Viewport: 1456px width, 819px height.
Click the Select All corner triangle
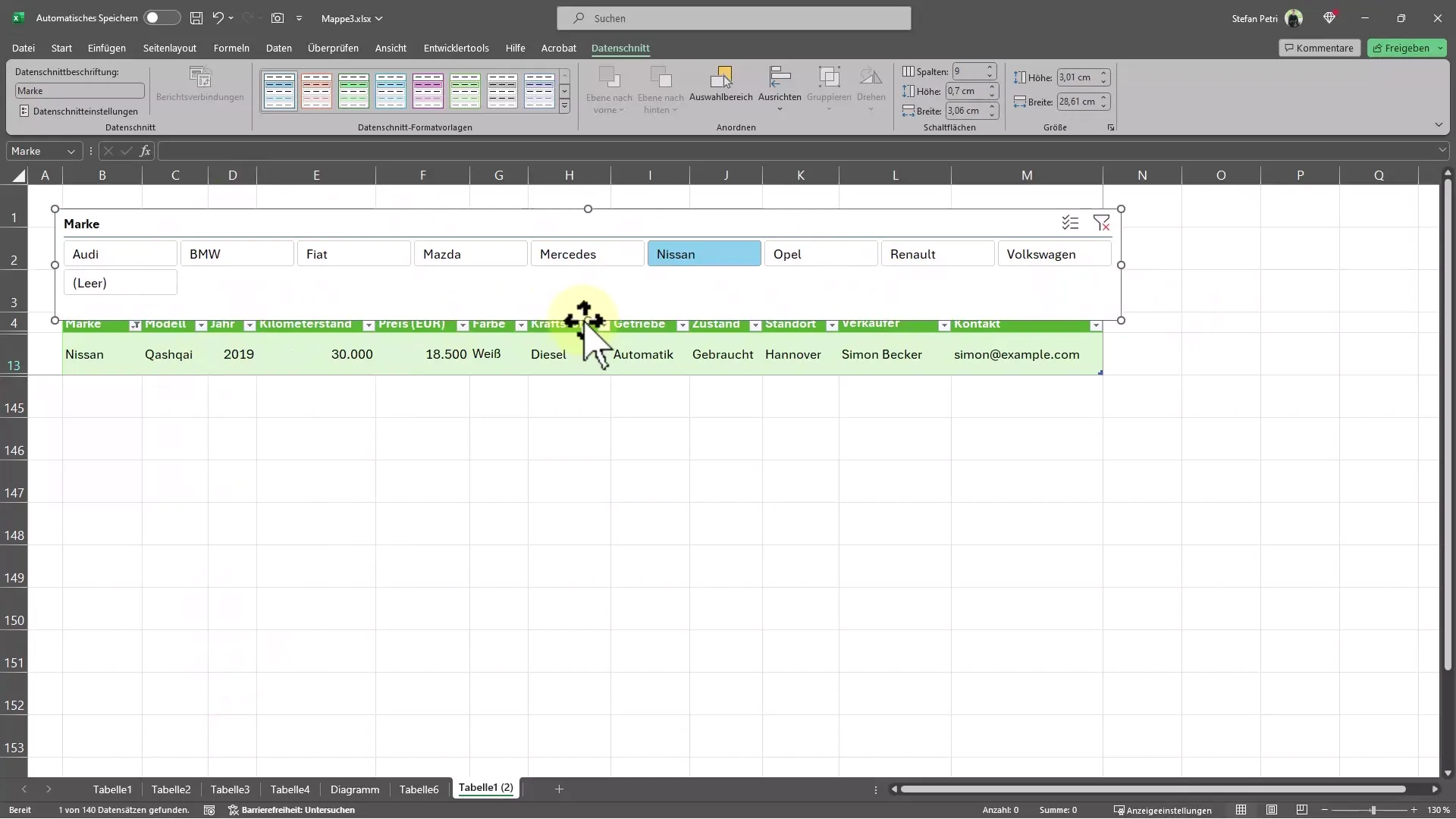point(18,175)
